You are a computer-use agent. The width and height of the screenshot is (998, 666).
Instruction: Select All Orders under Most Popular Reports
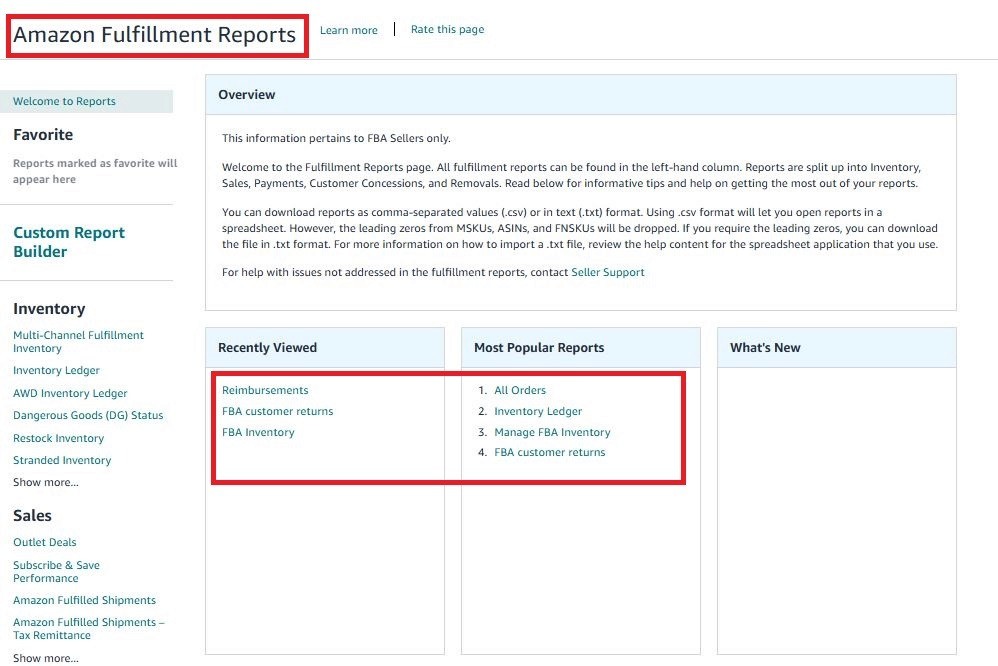[519, 390]
